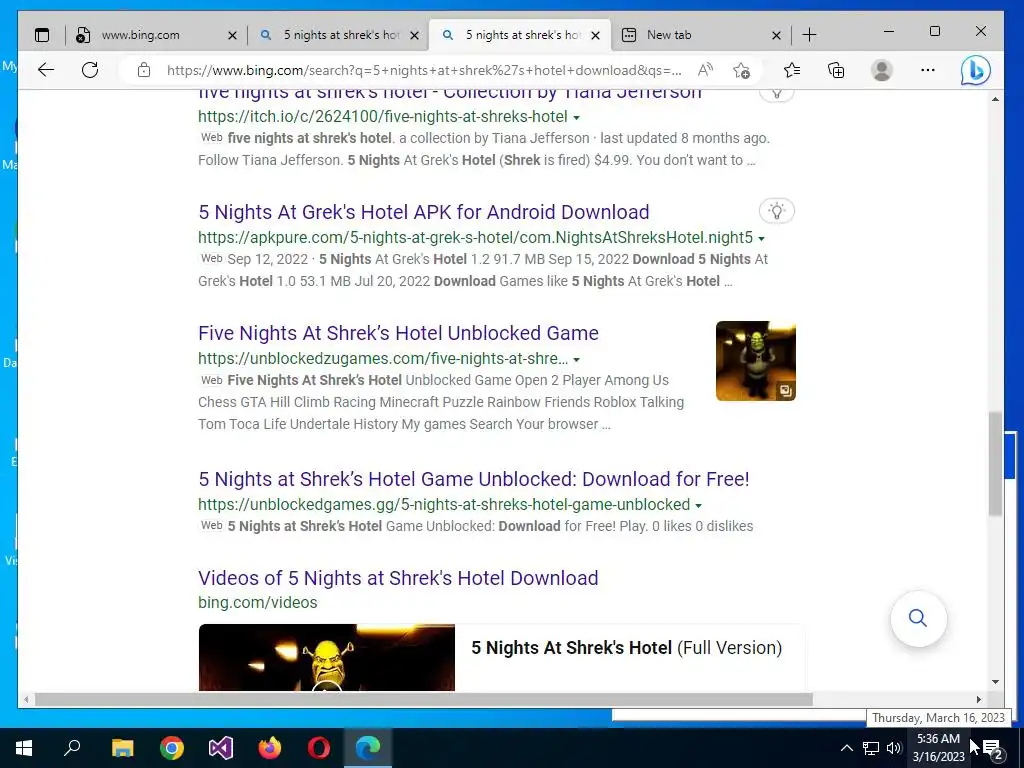Reload the page with the refresh icon

click(90, 70)
